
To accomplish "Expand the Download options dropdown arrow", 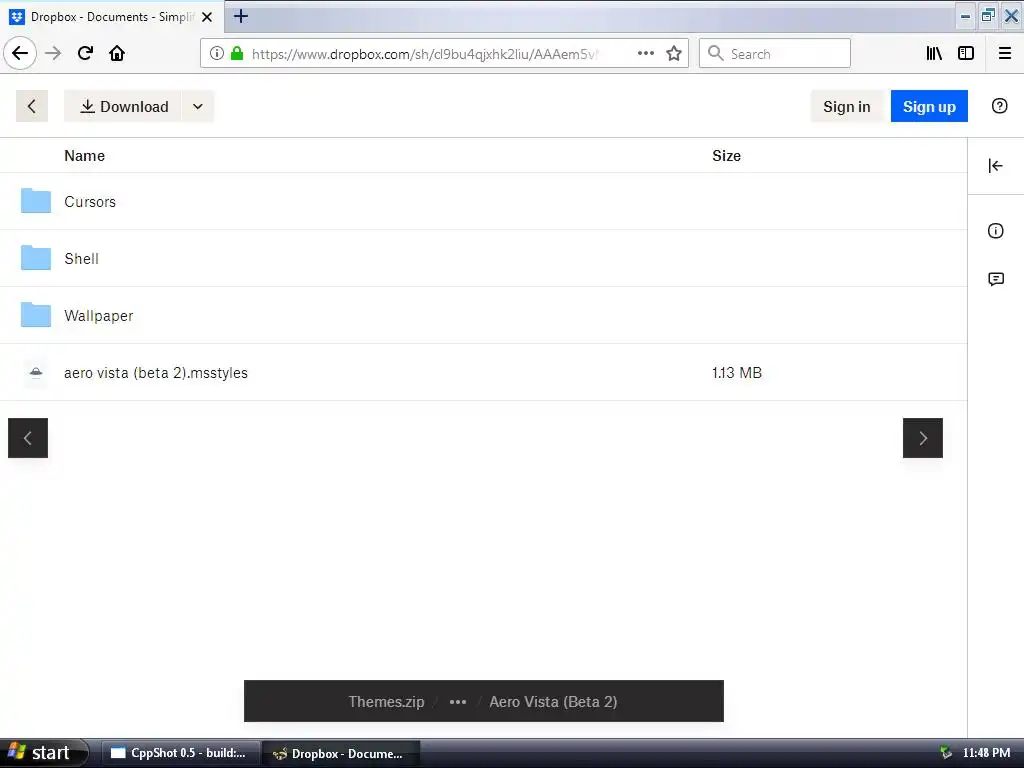I will [x=198, y=106].
